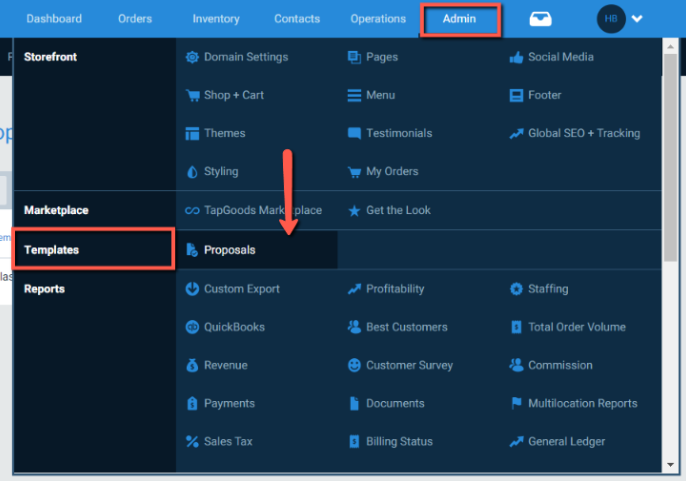686x481 pixels.
Task: Click the Proposals document icon
Action: [192, 250]
